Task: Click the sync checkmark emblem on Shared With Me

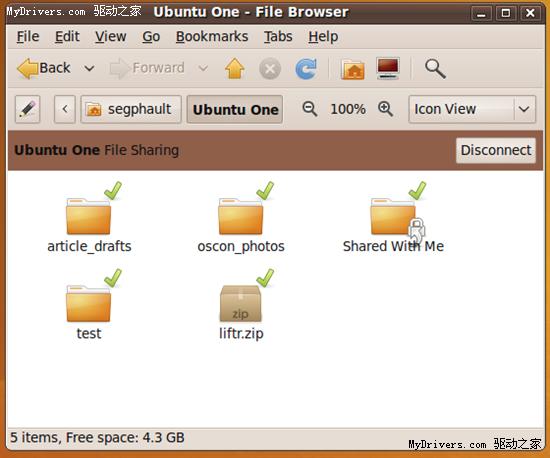Action: (x=417, y=191)
